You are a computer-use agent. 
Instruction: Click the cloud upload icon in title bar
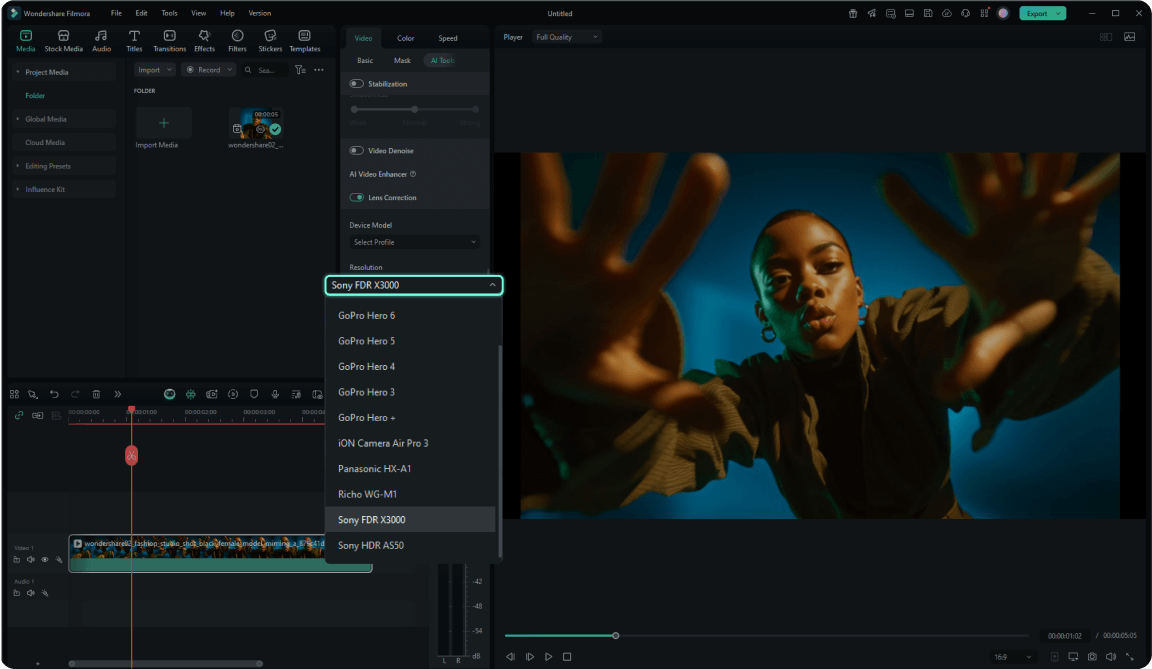point(946,13)
